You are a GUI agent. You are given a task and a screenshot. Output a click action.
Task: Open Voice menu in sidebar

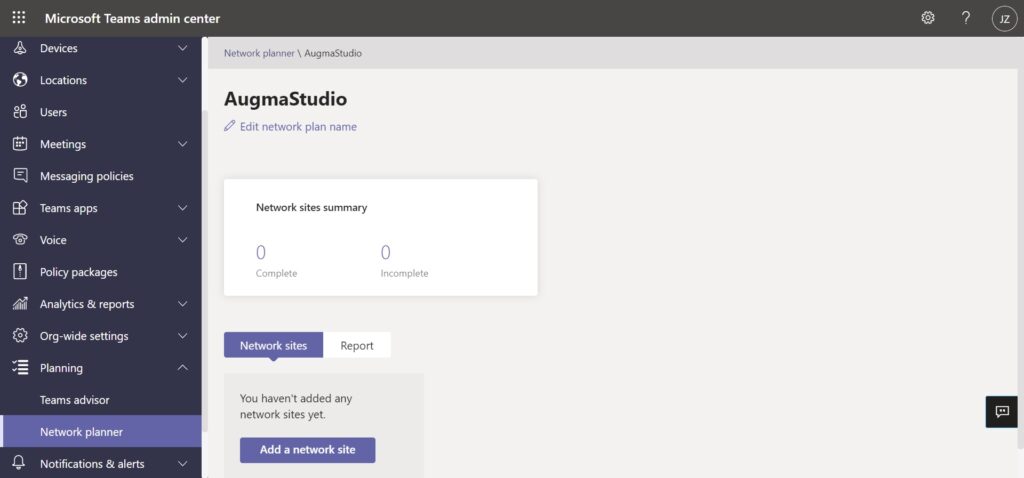pyautogui.click(x=53, y=240)
